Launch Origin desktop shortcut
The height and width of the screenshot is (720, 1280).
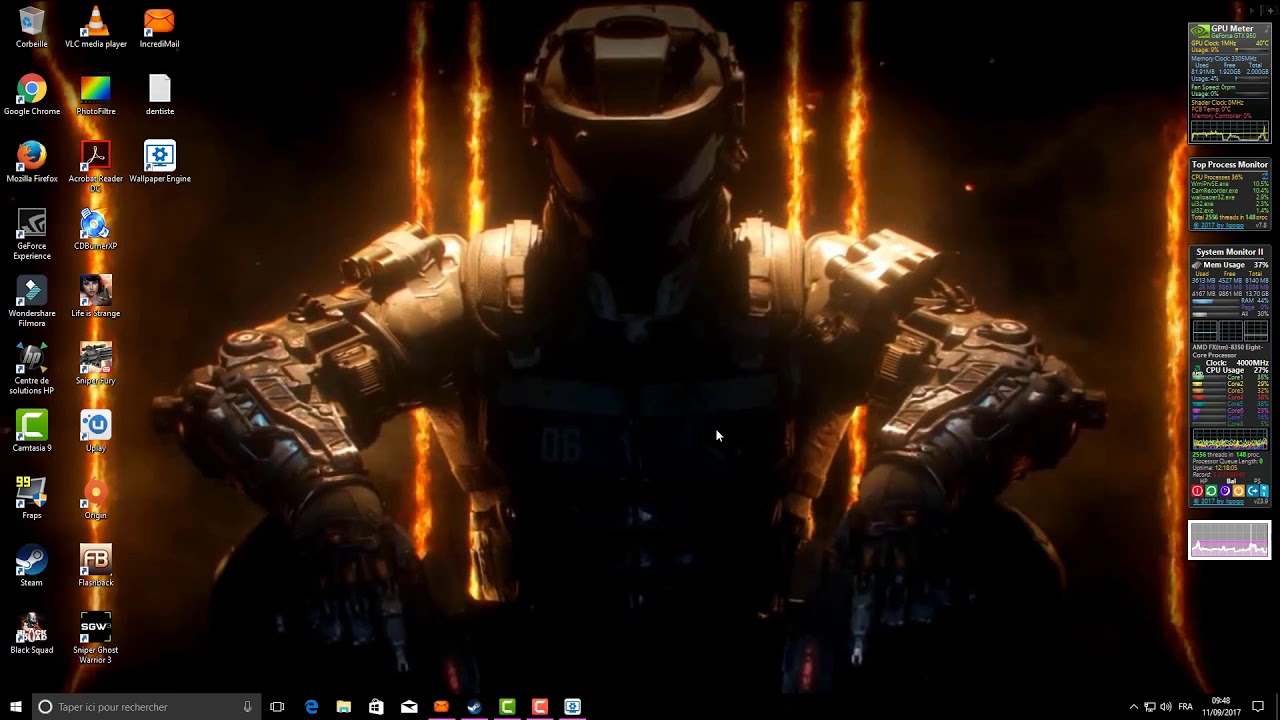[x=96, y=498]
